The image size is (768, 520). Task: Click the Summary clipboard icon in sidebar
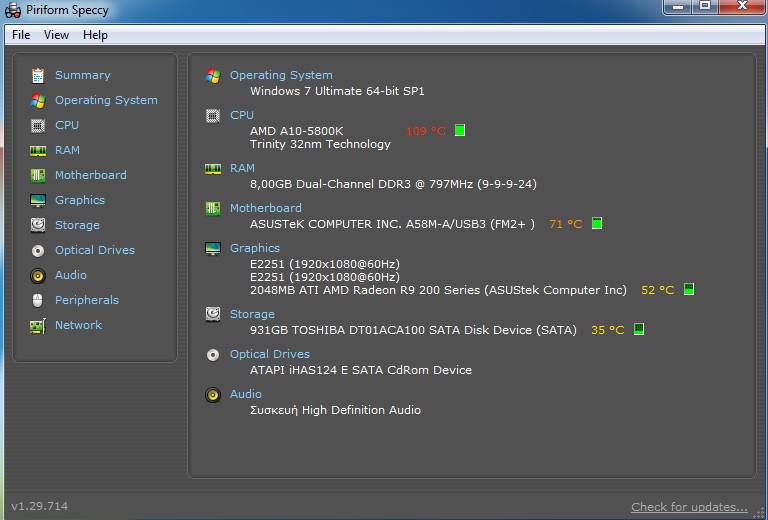click(38, 75)
